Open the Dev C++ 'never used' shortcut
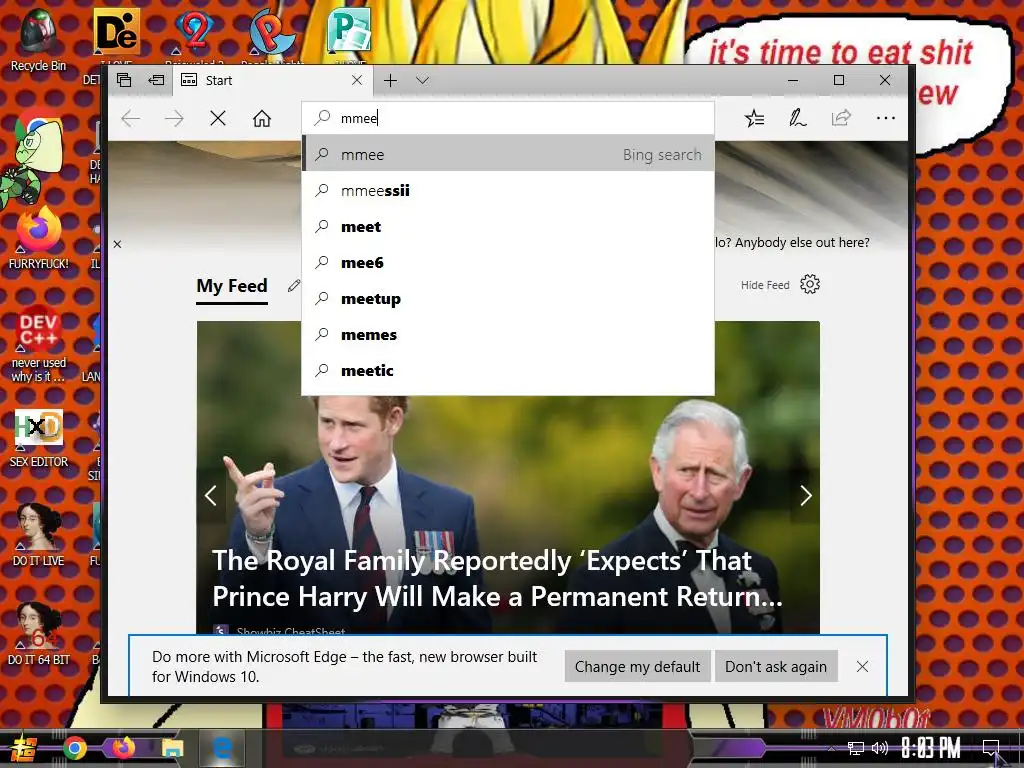 point(39,344)
